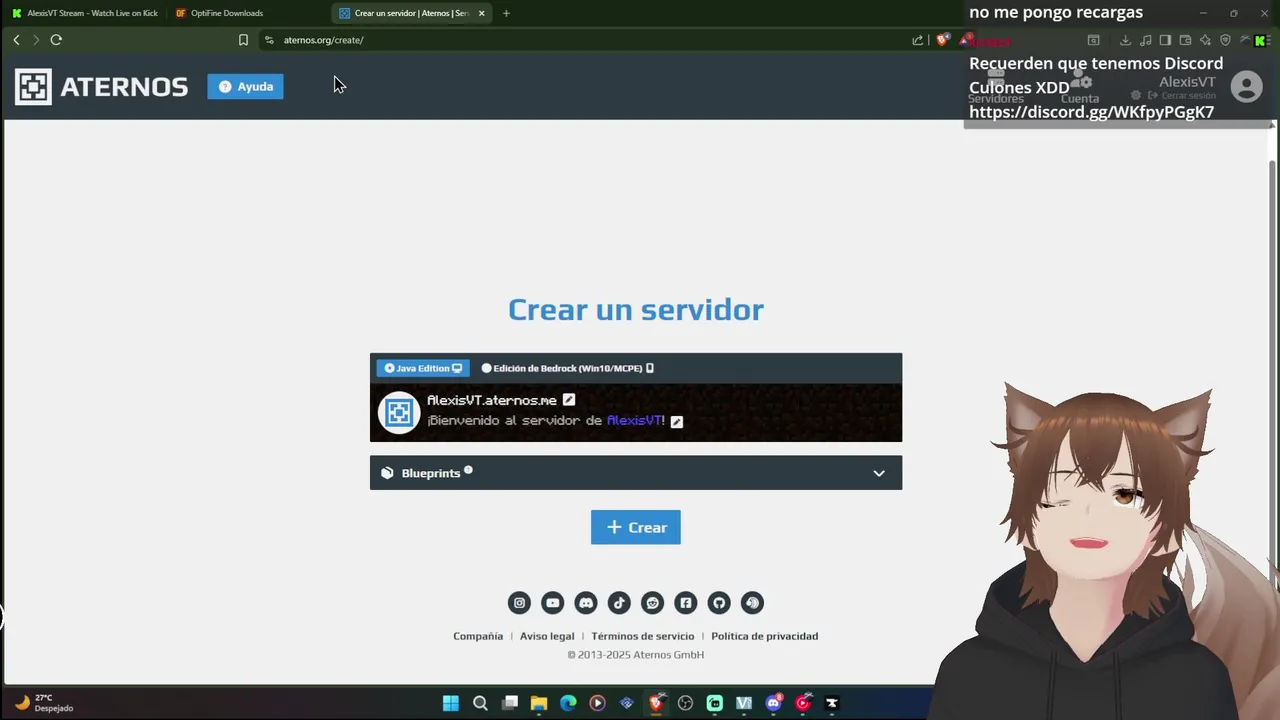The width and height of the screenshot is (1280, 720).
Task: Select Edición de Bedrock (Win10/MCPE) option
Action: pyautogui.click(x=567, y=368)
